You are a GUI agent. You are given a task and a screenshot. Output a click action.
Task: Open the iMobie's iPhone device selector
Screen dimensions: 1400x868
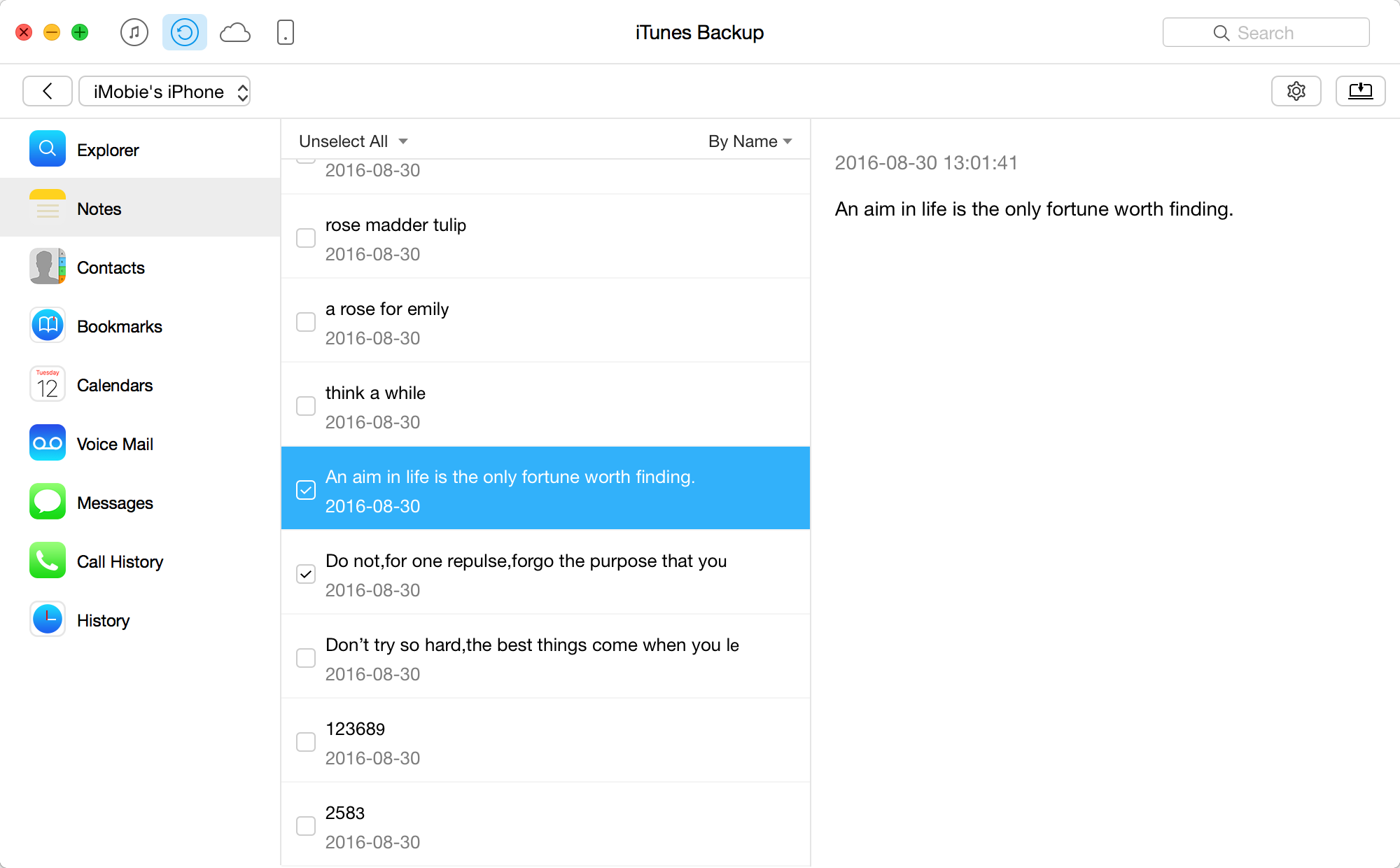(164, 92)
